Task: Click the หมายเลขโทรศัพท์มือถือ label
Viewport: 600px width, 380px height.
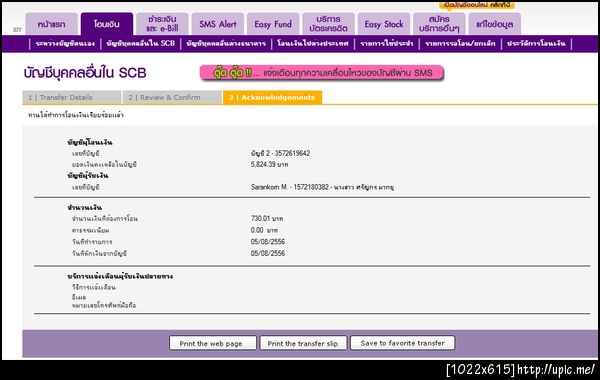Action: (104, 305)
